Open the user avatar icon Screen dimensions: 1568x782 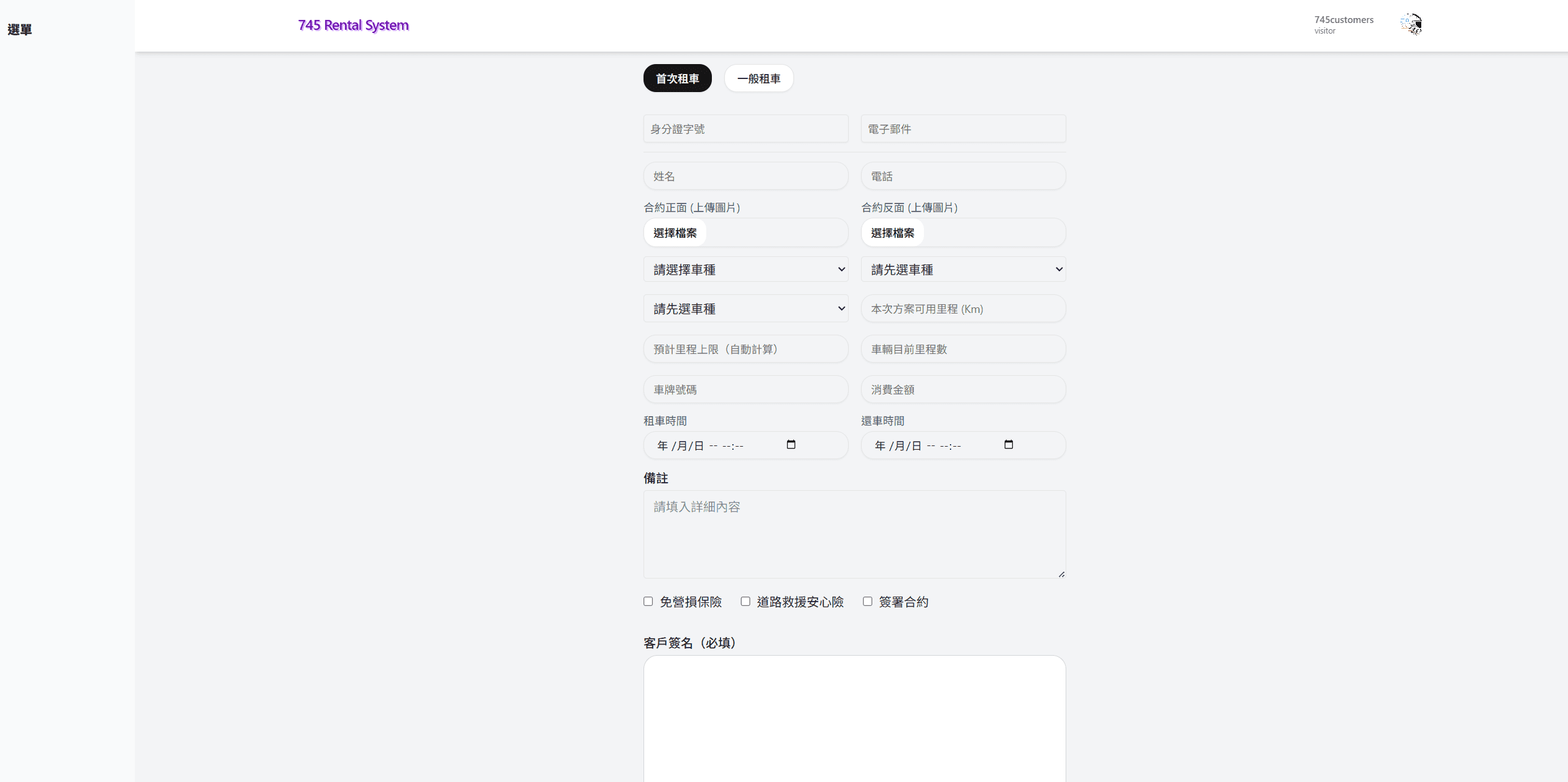[1411, 24]
